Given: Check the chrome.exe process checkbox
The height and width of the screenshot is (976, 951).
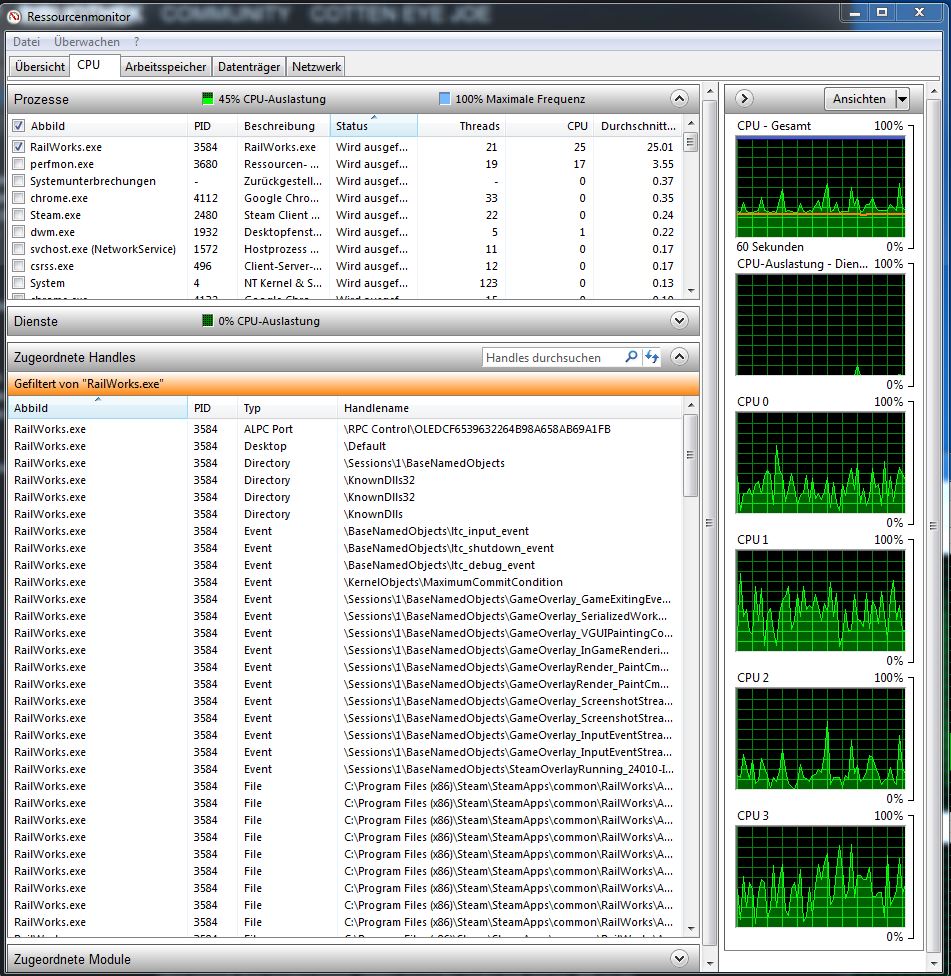Looking at the screenshot, I should pyautogui.click(x=19, y=198).
